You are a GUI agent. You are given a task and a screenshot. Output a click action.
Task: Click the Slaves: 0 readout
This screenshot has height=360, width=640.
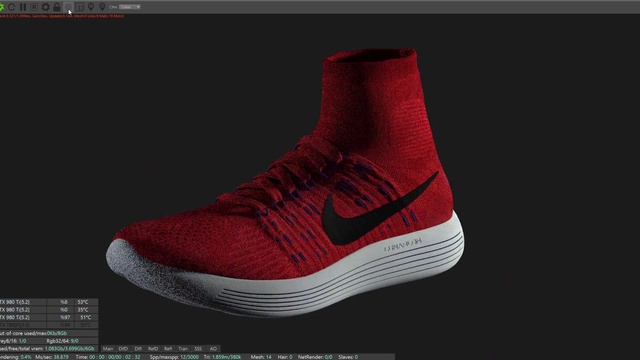tap(348, 357)
